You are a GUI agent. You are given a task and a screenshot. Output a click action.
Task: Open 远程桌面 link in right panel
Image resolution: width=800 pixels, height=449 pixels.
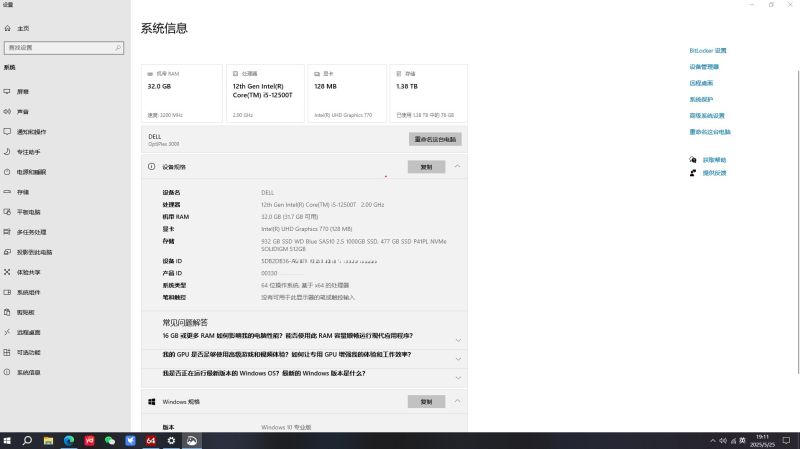701,83
